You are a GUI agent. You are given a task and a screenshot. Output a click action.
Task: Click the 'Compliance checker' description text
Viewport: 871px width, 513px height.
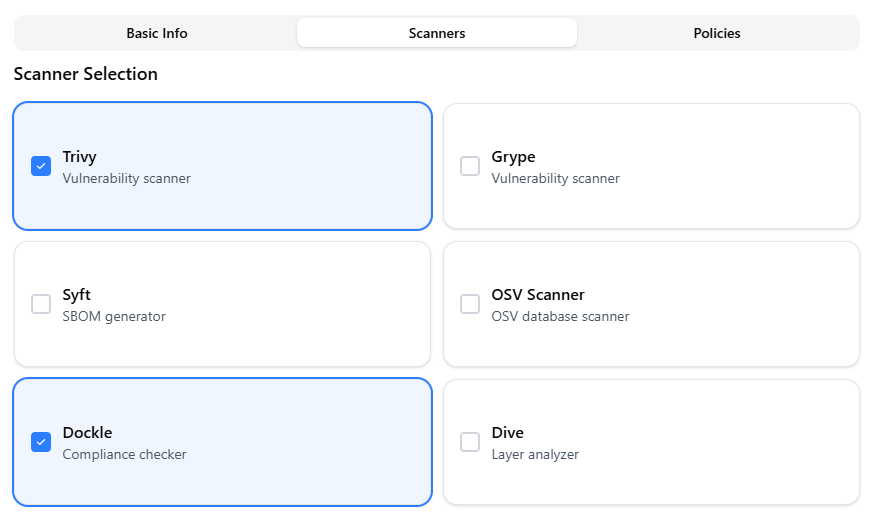click(x=124, y=454)
